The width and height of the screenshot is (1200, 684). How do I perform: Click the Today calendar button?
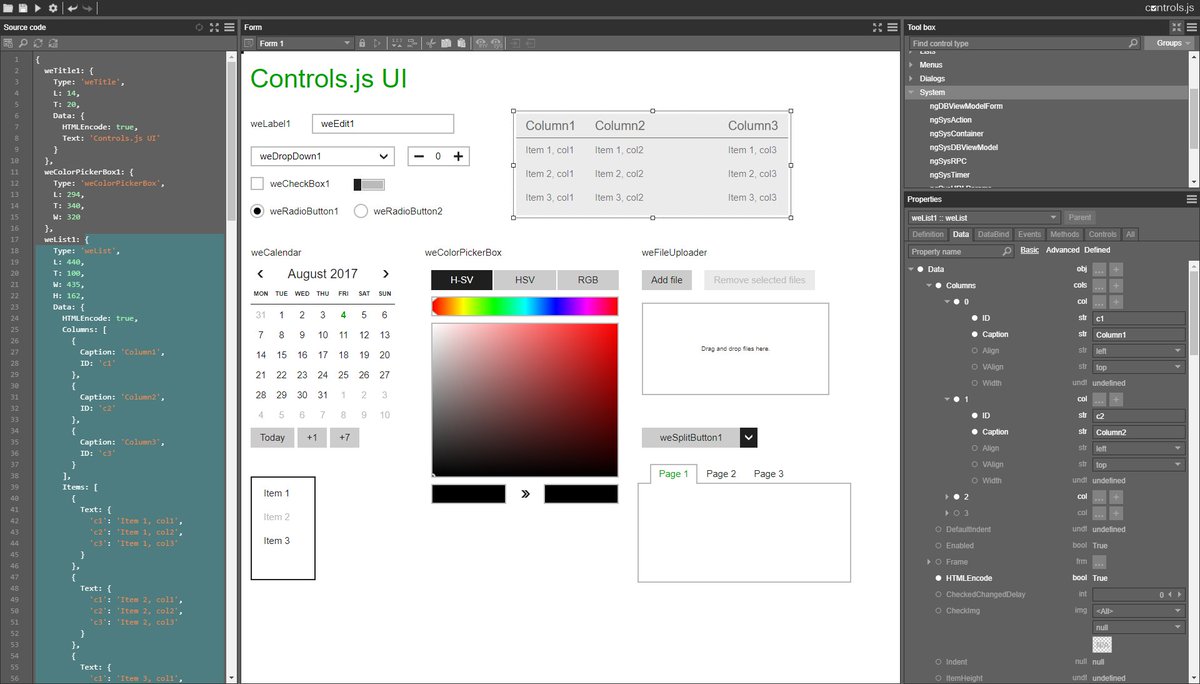272,437
